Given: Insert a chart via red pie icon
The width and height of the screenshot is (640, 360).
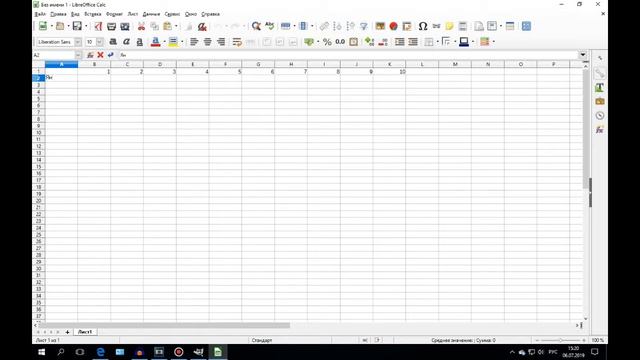Looking at the screenshot, I should (x=393, y=26).
